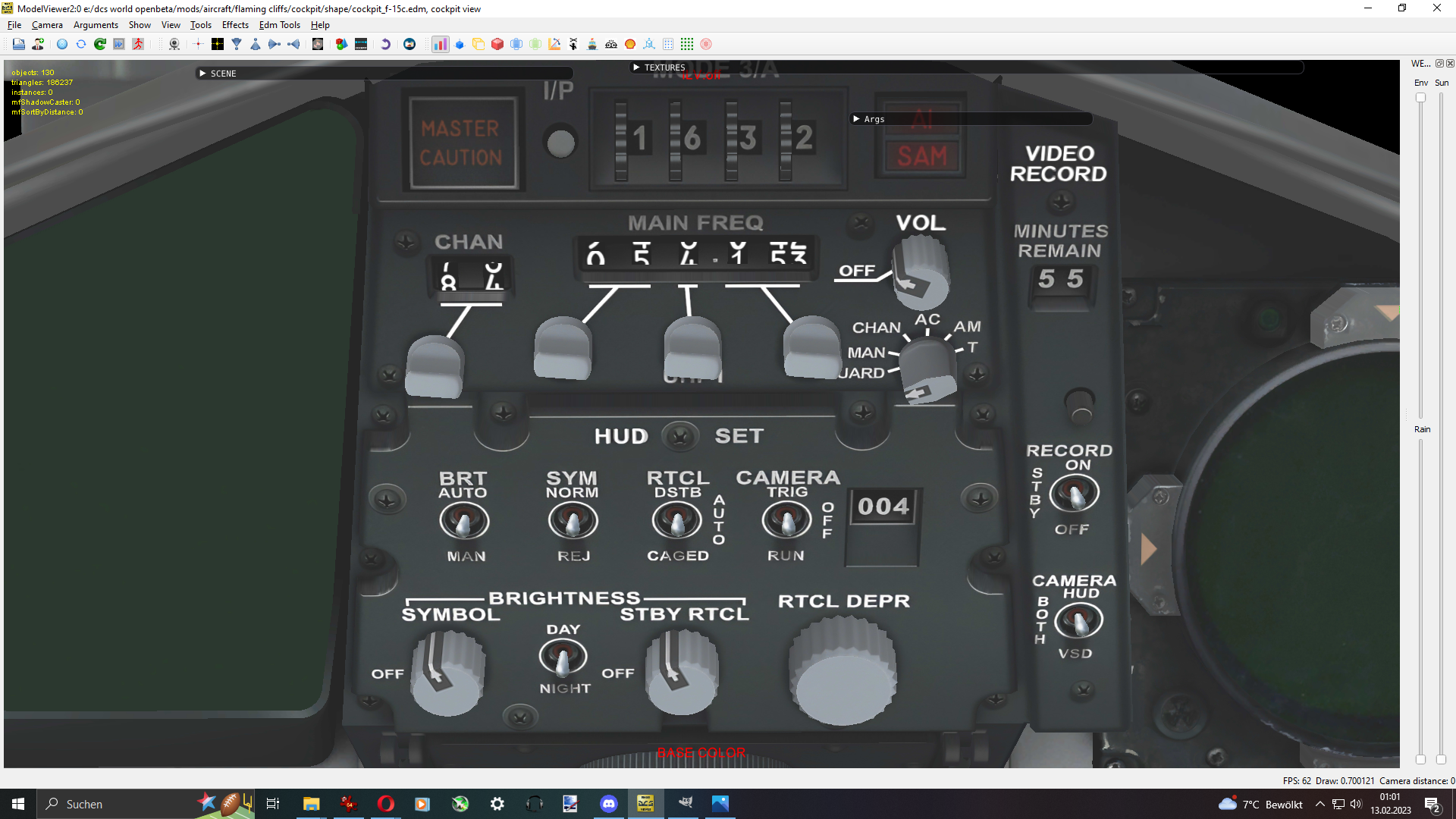This screenshot has height=819, width=1456.
Task: Open the Arguments menu
Action: pos(96,25)
